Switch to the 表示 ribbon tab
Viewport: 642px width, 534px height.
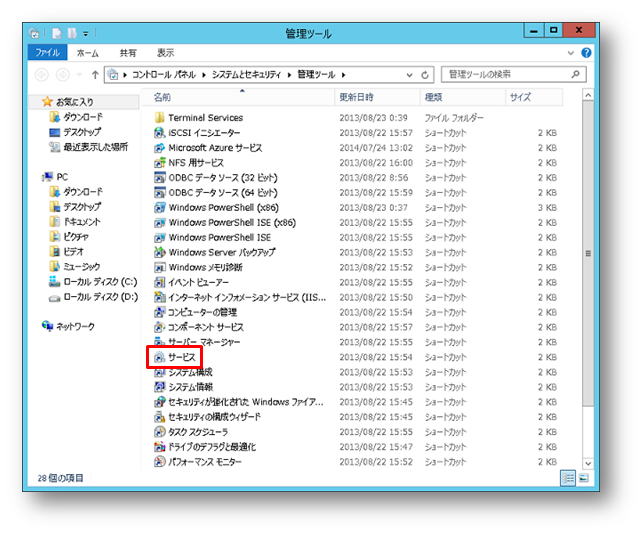tap(165, 53)
